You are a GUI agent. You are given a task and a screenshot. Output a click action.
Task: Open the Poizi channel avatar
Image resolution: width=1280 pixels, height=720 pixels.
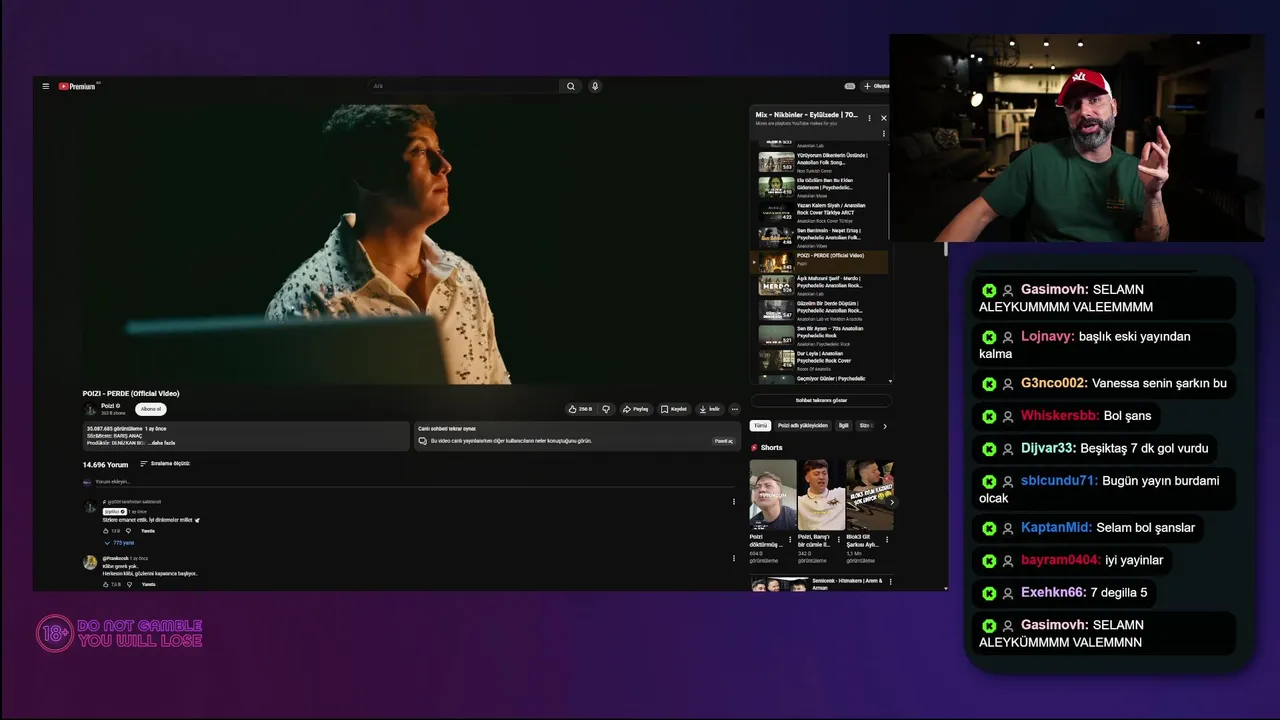pyautogui.click(x=90, y=409)
